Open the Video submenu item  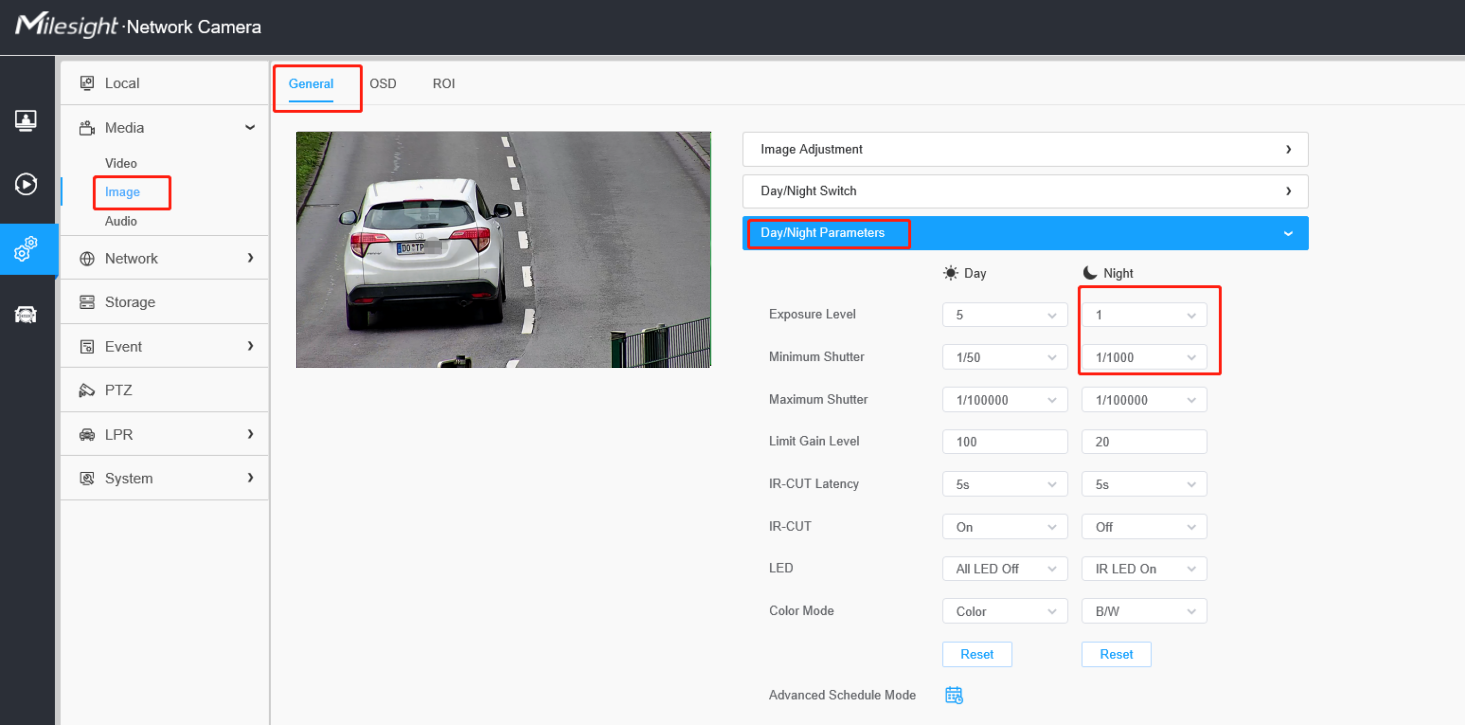click(121, 163)
